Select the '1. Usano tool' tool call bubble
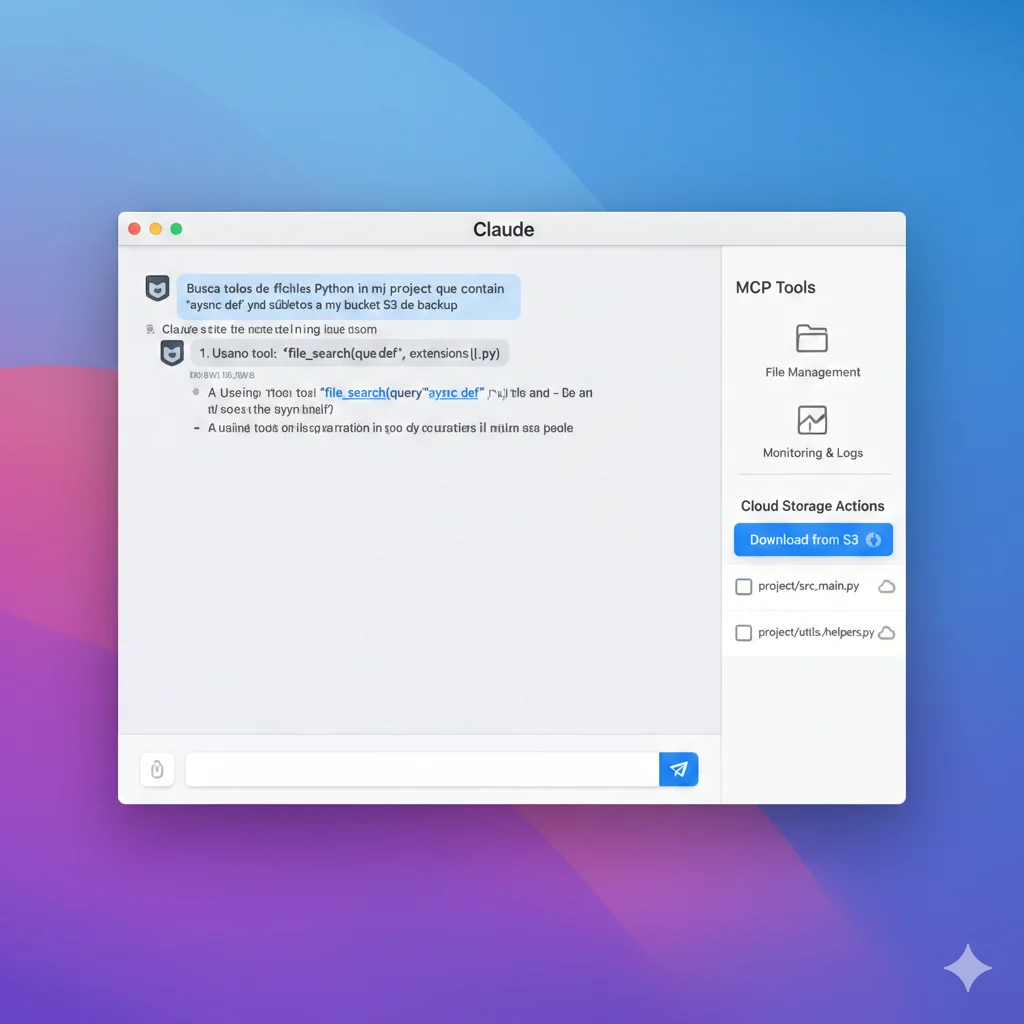 [x=349, y=353]
